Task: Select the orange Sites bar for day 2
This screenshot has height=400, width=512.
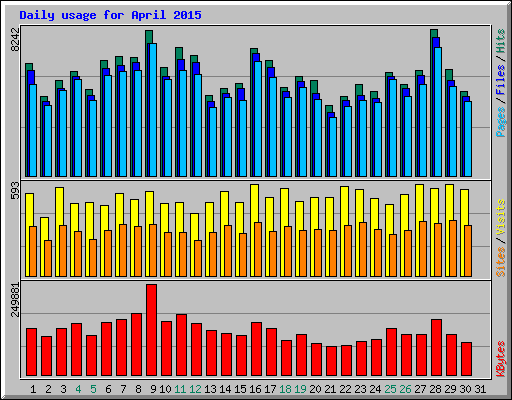Action: [x=48, y=258]
